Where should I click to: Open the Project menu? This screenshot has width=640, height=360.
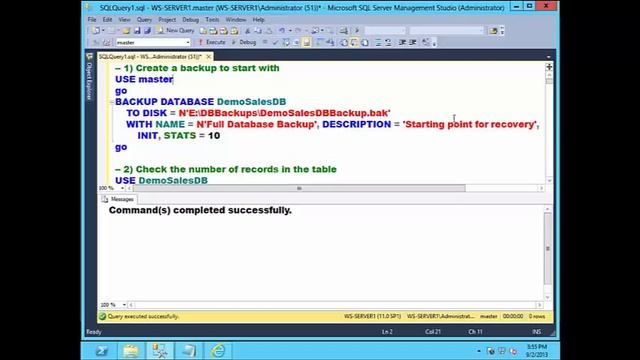click(x=167, y=20)
